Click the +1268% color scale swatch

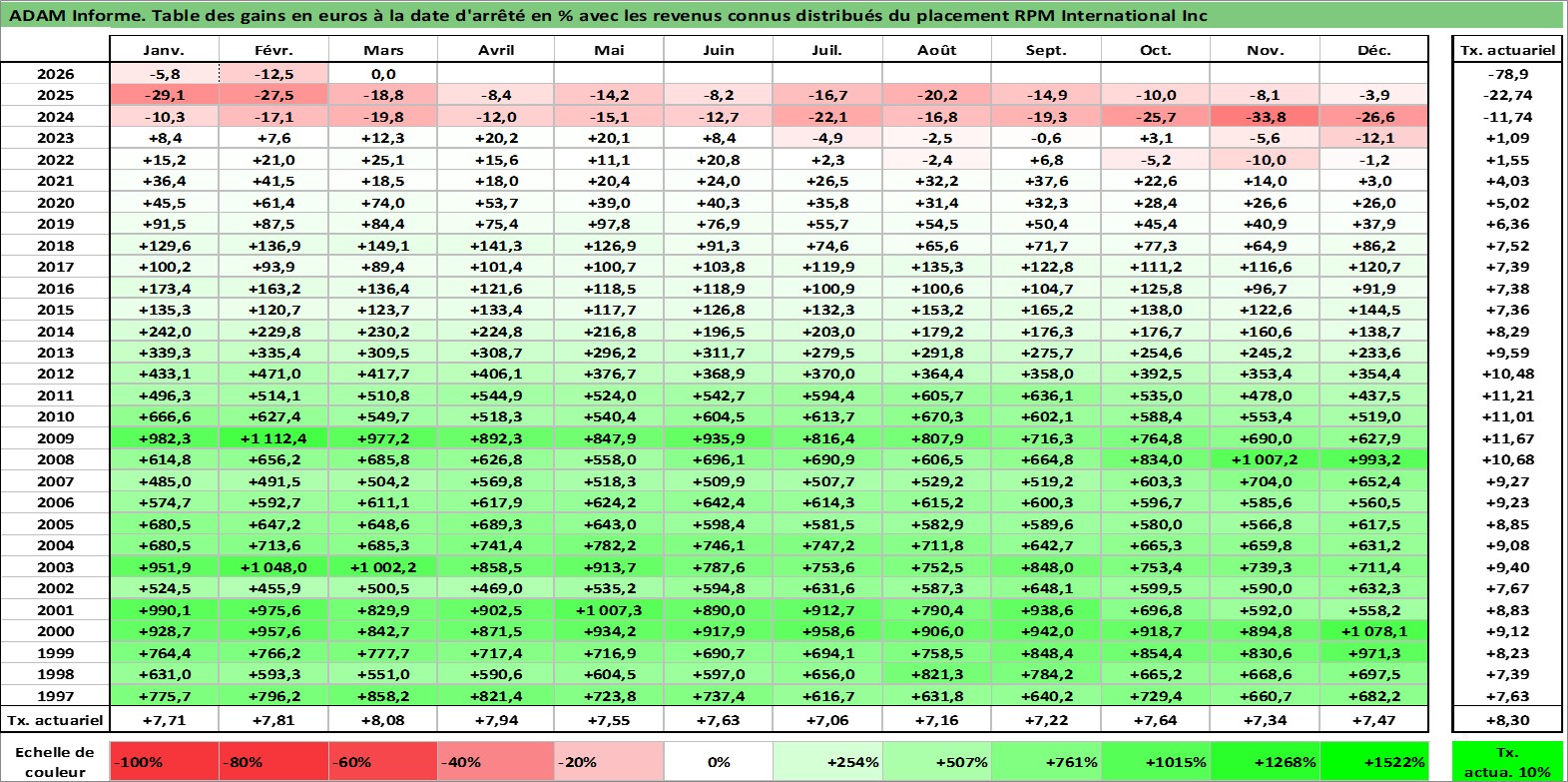click(x=1265, y=761)
